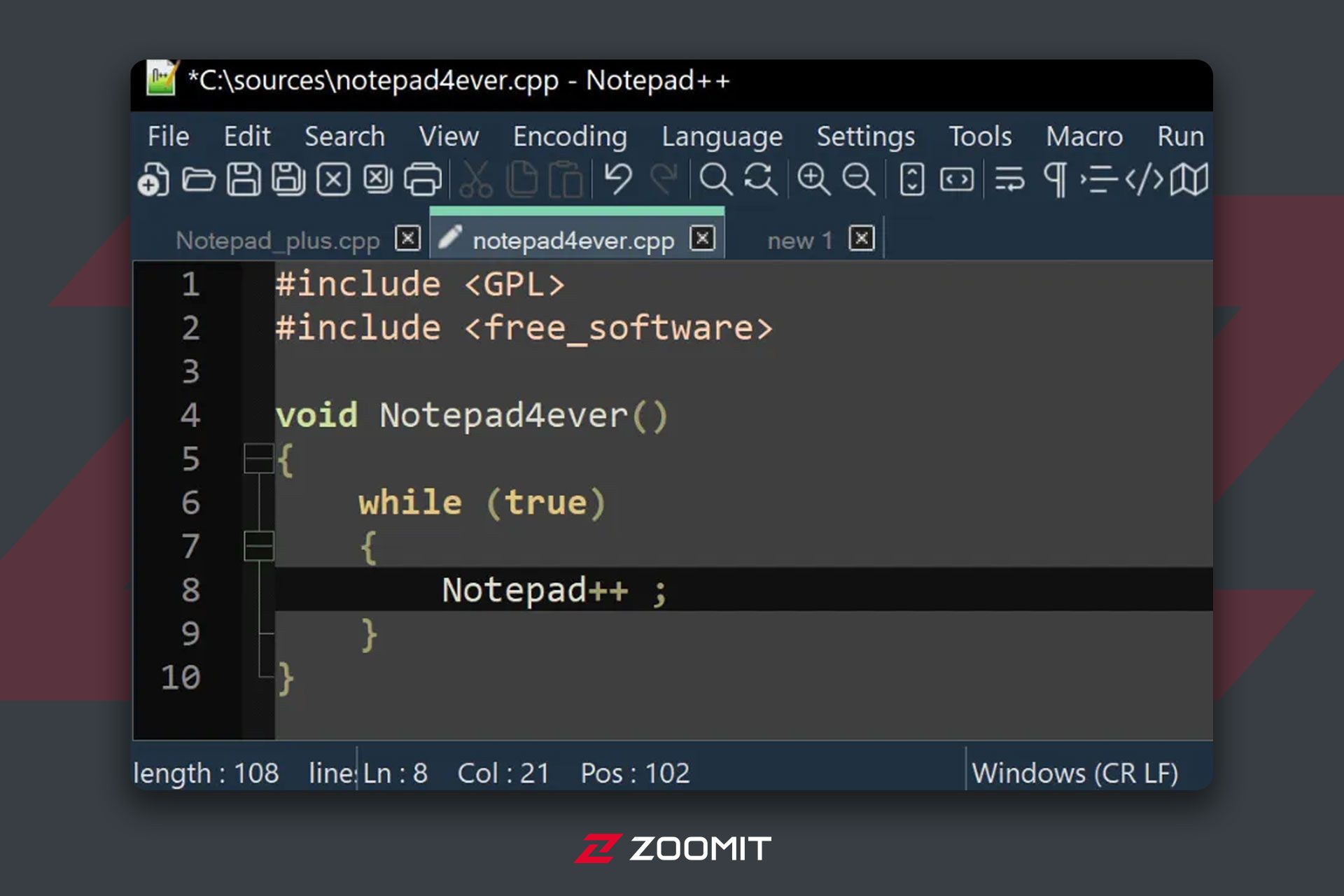Close the notepad4ever.cpp tab
This screenshot has width=1344, height=896.
tap(702, 239)
